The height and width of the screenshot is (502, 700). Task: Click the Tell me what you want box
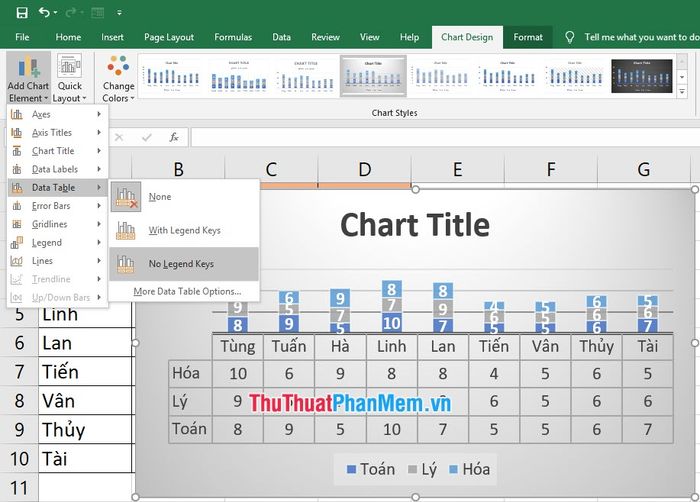642,37
